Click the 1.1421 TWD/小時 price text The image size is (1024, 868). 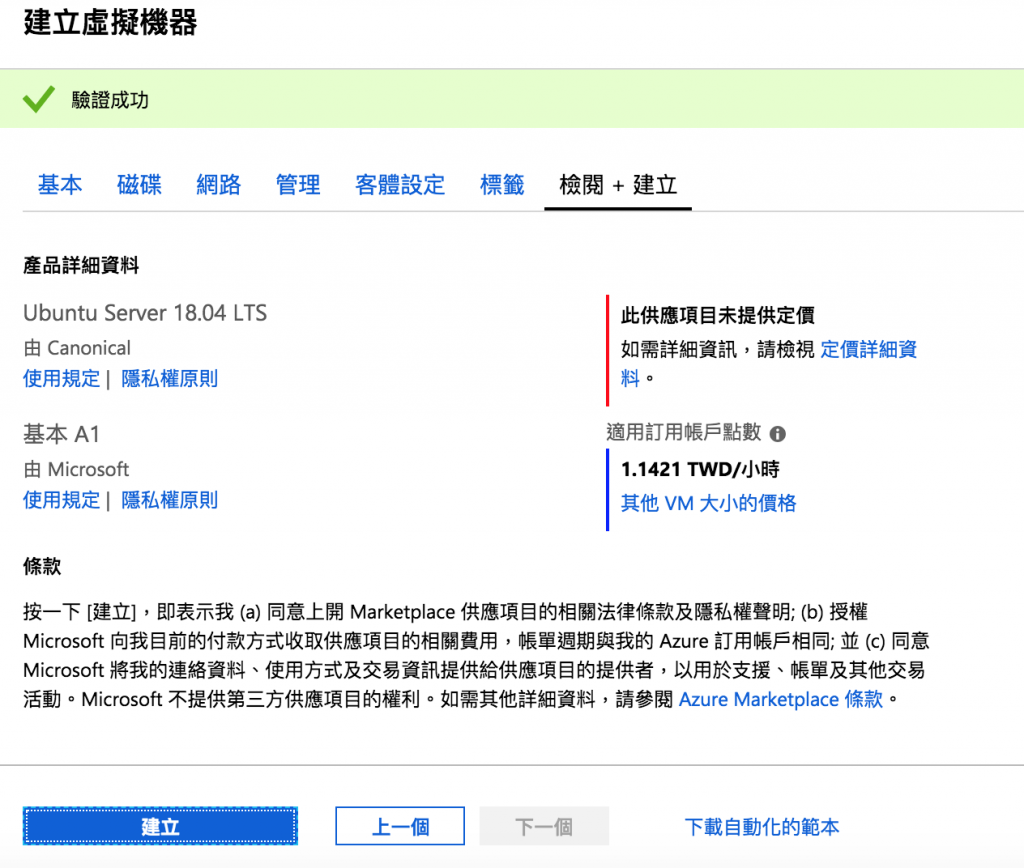(700, 469)
